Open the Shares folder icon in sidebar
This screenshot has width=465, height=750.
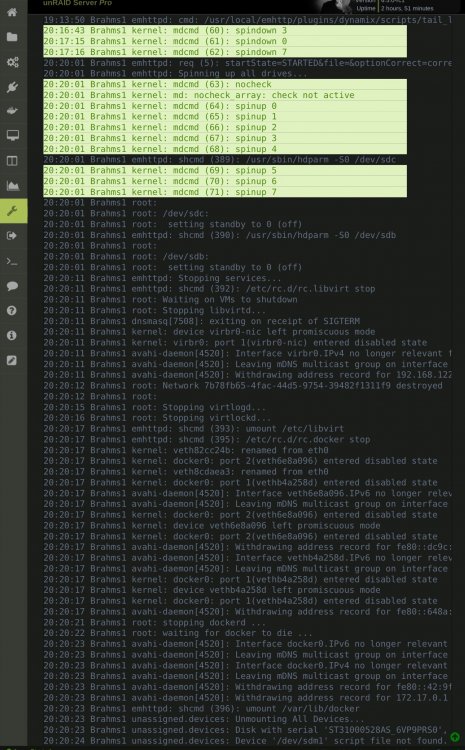point(12,37)
